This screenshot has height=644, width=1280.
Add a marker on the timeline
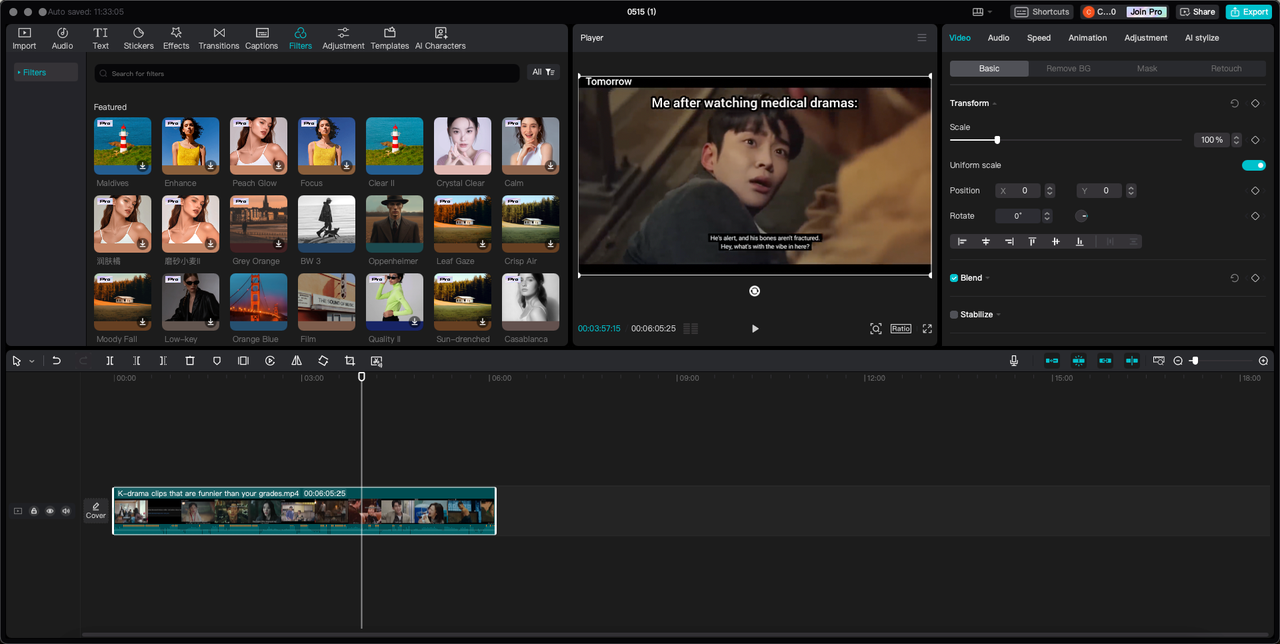coord(217,360)
